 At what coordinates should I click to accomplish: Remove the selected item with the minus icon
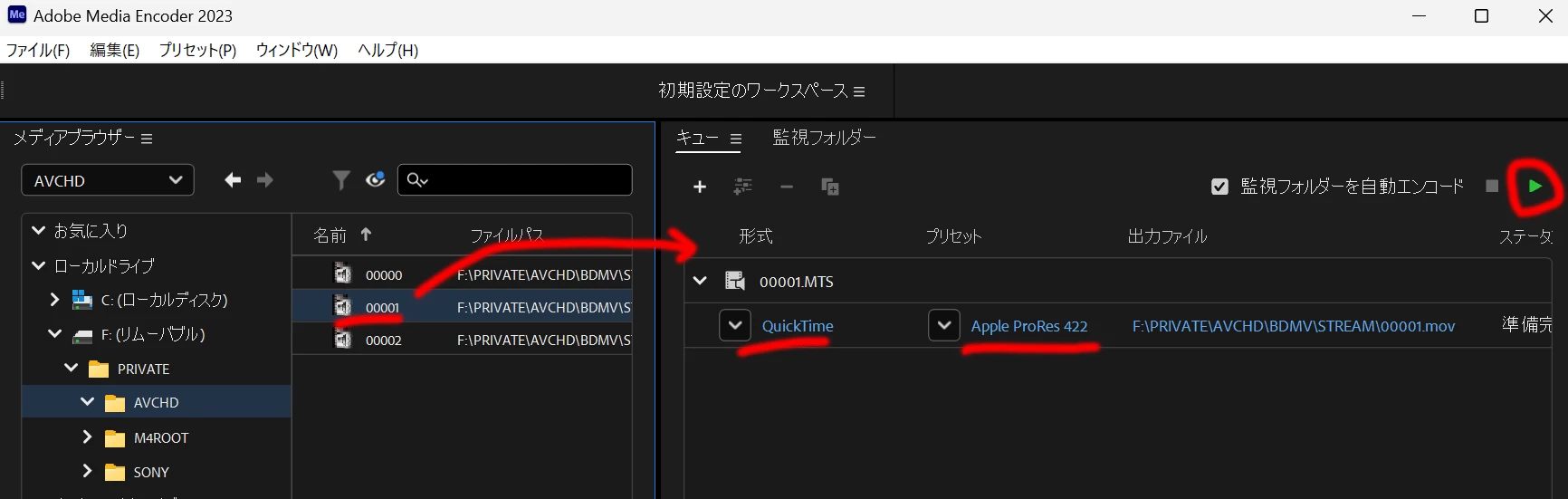pos(787,187)
